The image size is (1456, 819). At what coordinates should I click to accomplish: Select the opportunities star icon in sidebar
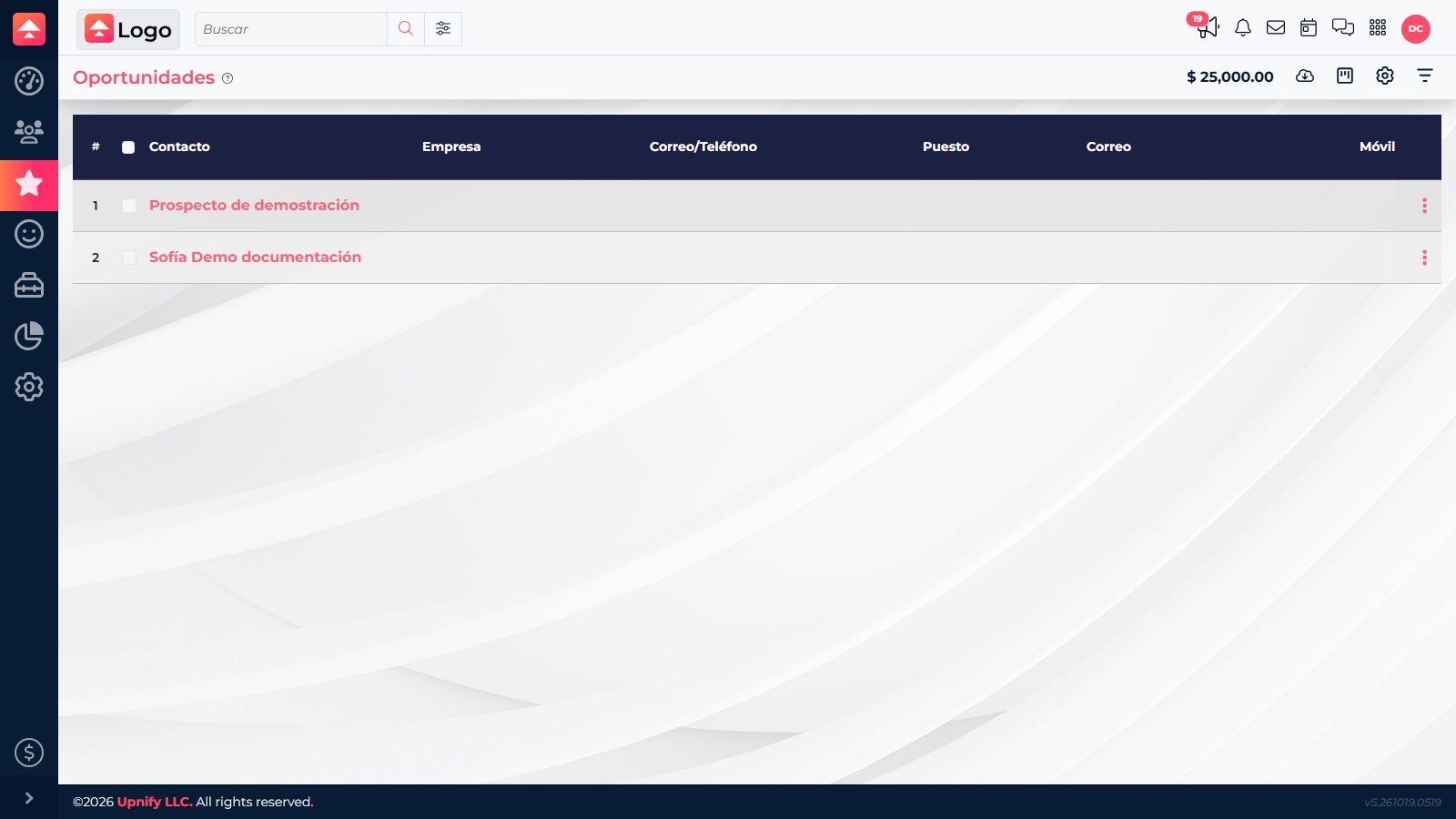click(29, 184)
